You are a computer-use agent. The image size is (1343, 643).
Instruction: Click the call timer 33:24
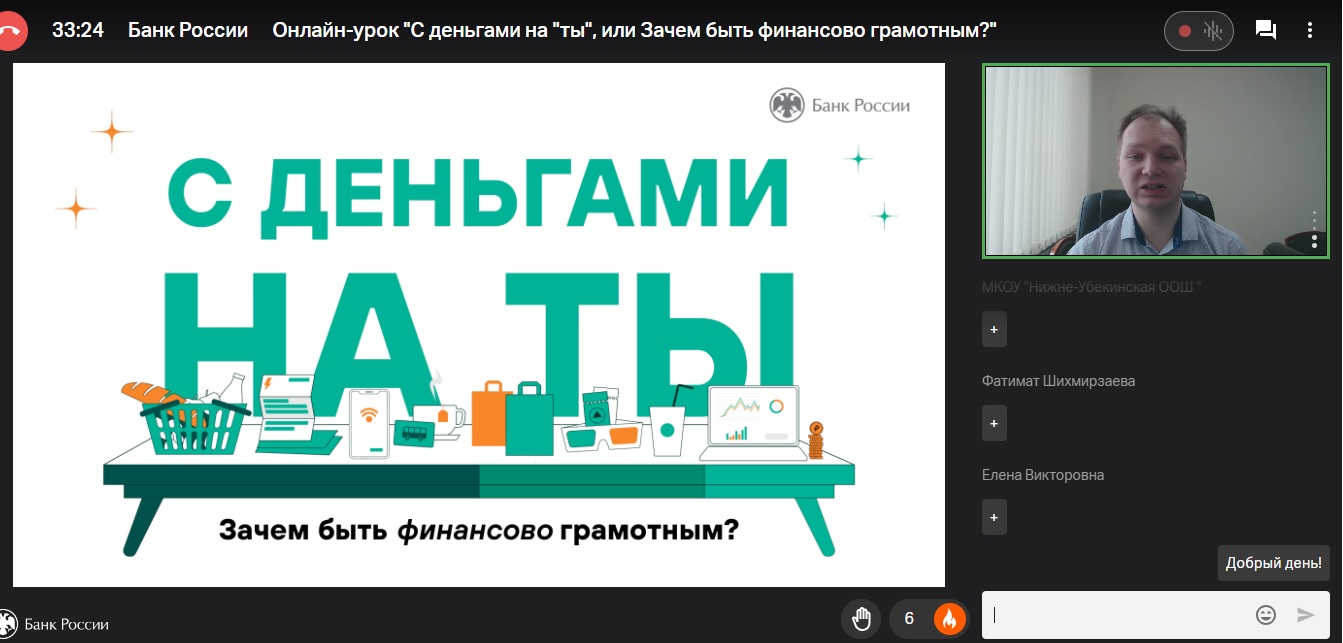[x=78, y=30]
